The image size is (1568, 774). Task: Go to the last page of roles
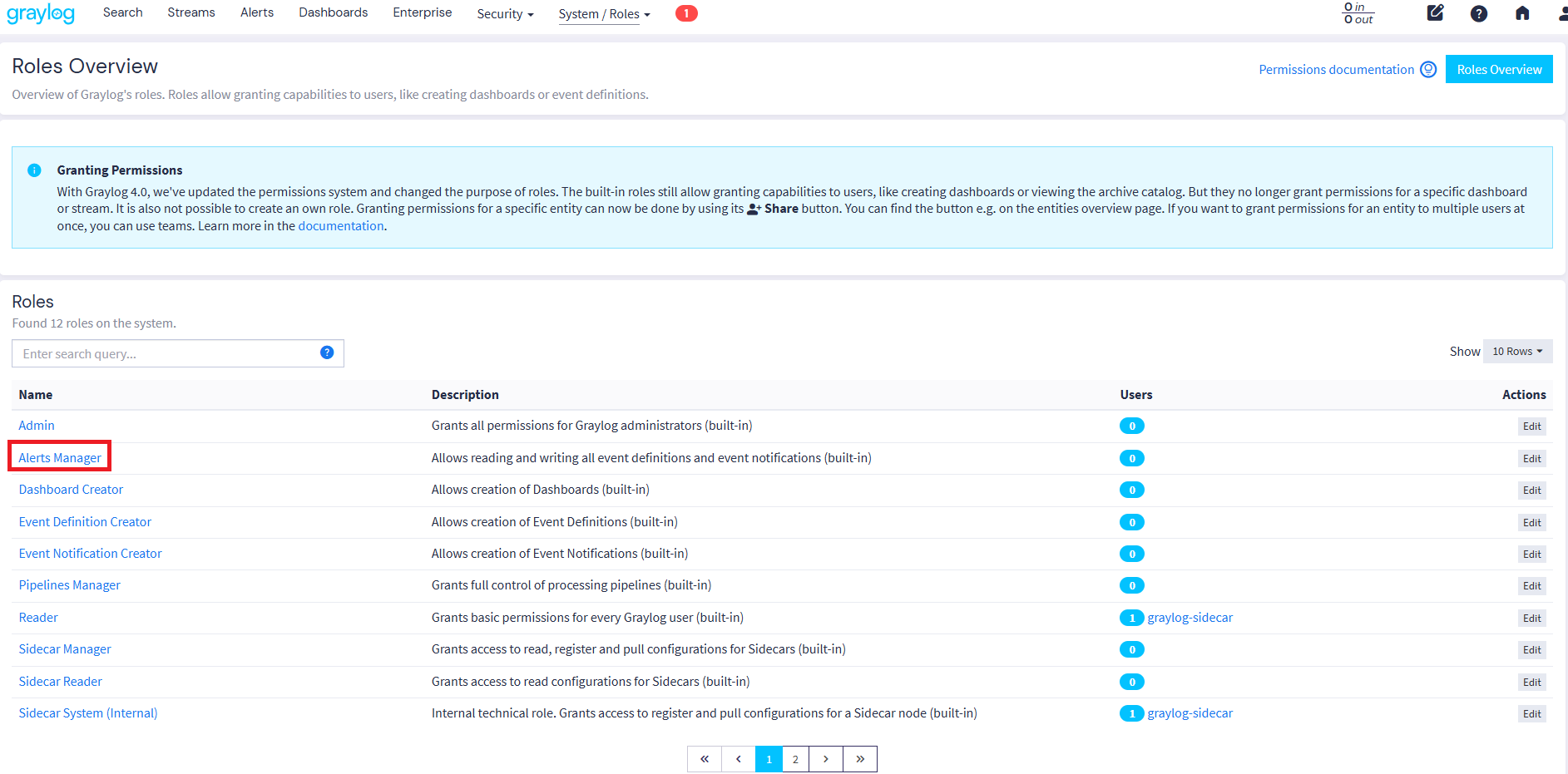[x=859, y=759]
